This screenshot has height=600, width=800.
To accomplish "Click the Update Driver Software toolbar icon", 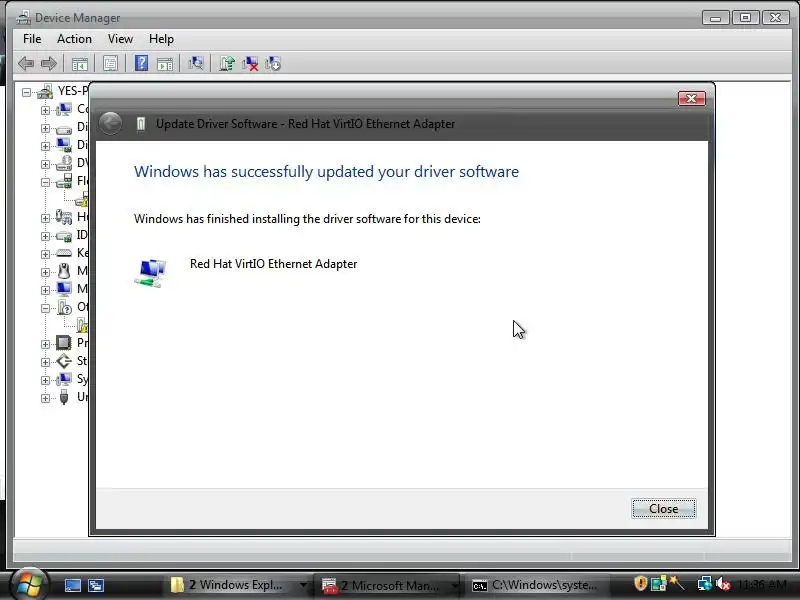I will tap(227, 63).
